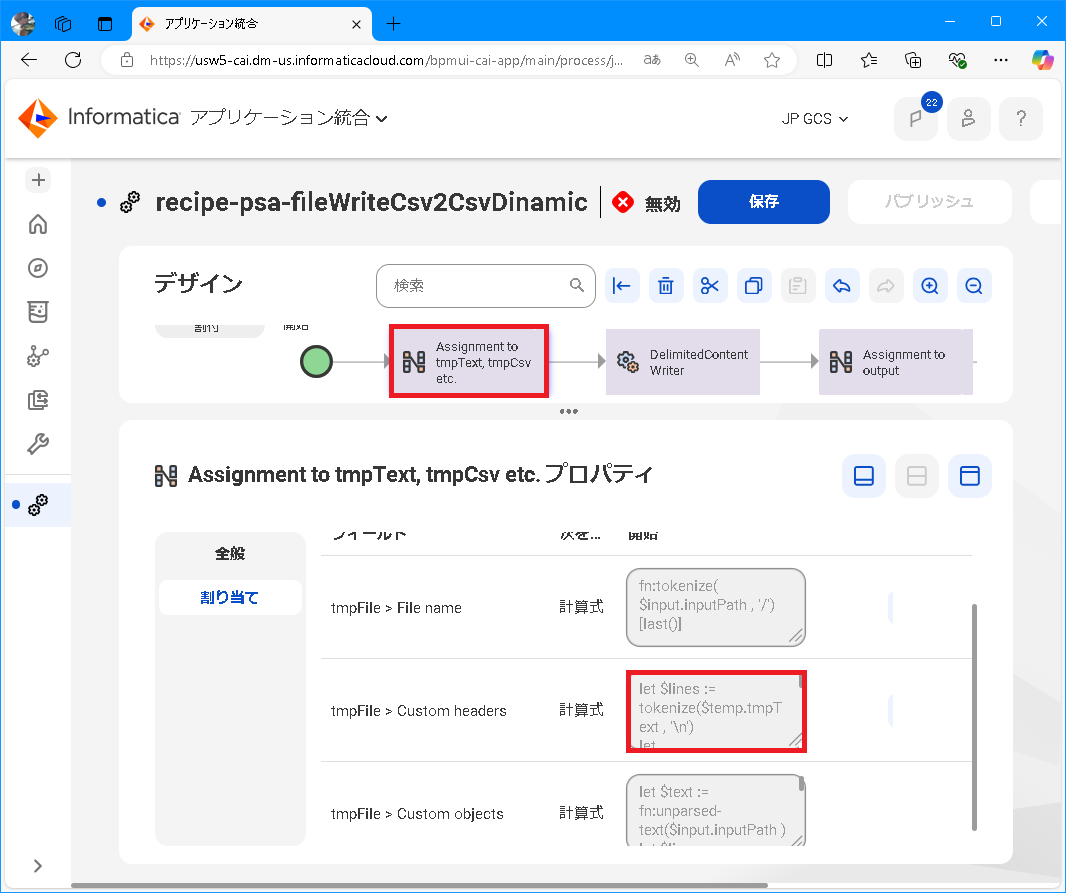The image size is (1066, 893).
Task: Open browser settings and more menu
Action: pyautogui.click(x=1001, y=60)
